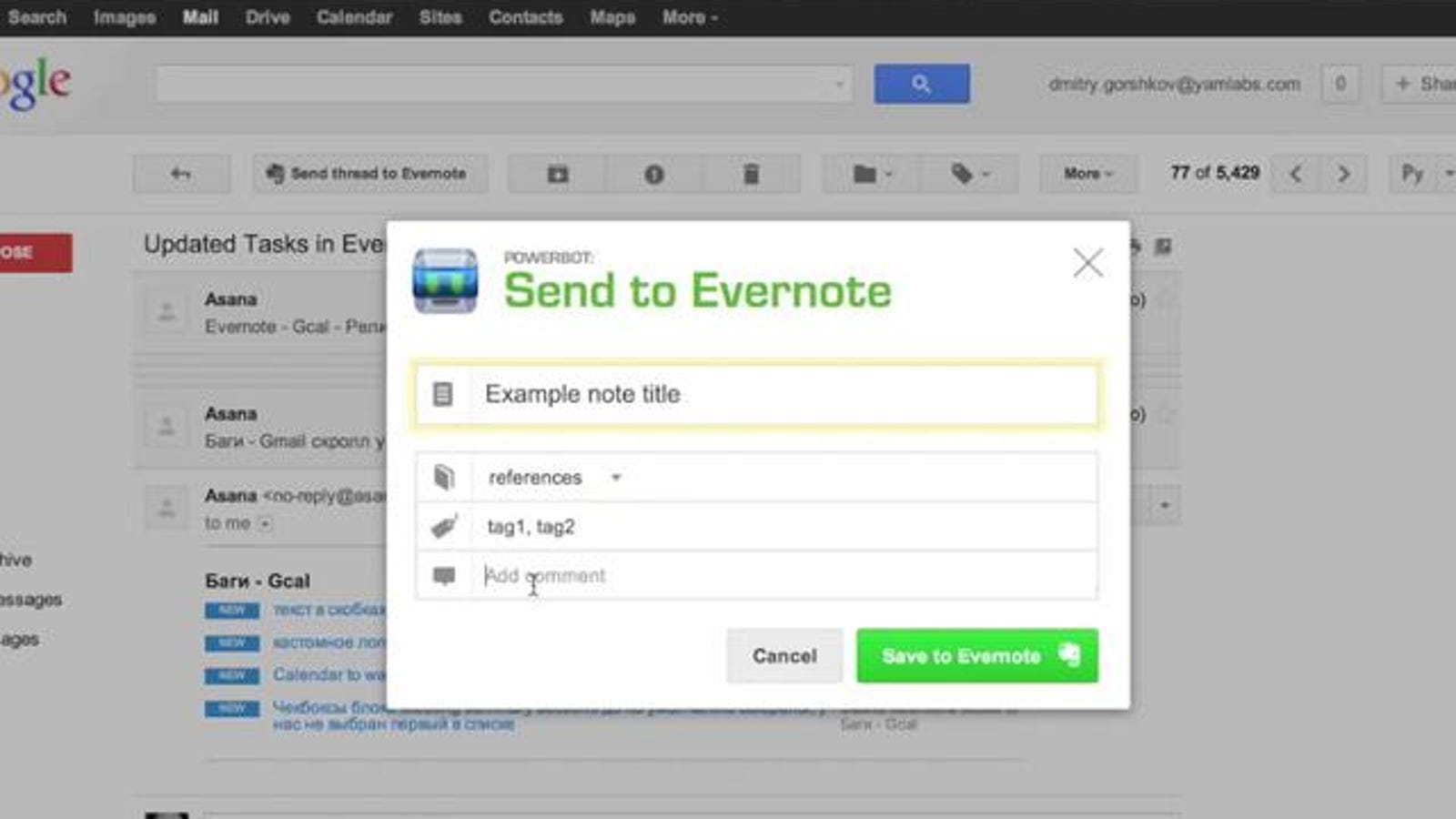The image size is (1456, 819).
Task: Click the 'Save to Evernote' button
Action: (977, 656)
